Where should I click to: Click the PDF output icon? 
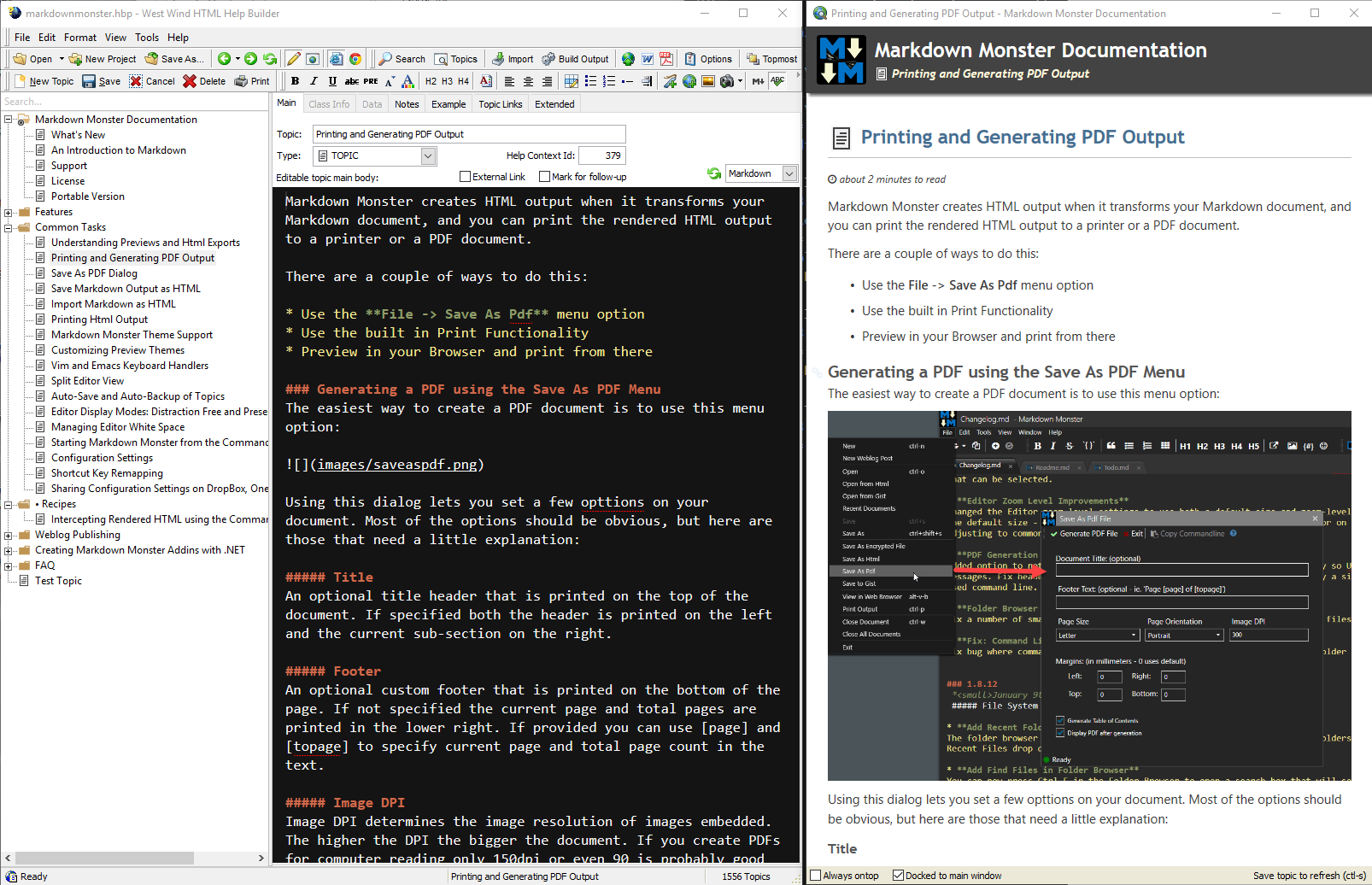pyautogui.click(x=666, y=59)
